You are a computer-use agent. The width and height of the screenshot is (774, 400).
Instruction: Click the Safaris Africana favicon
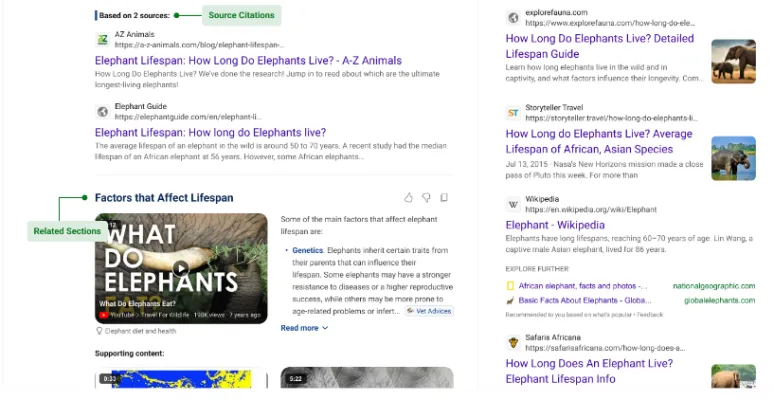513,342
